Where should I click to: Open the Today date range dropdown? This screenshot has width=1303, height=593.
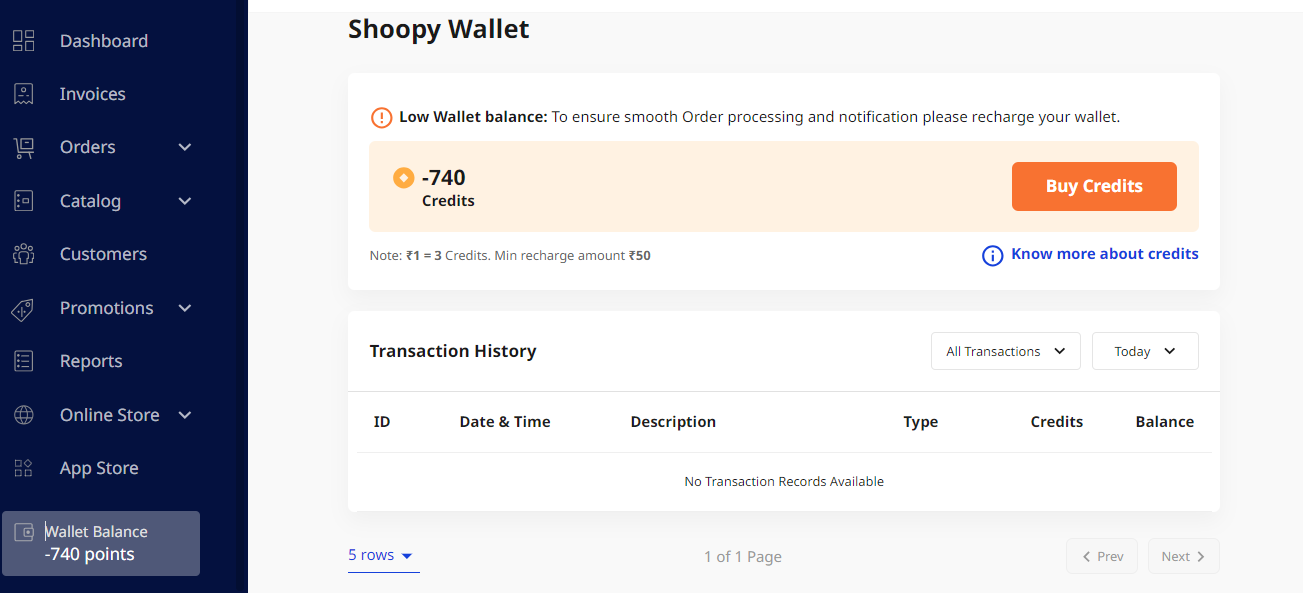(x=1144, y=351)
